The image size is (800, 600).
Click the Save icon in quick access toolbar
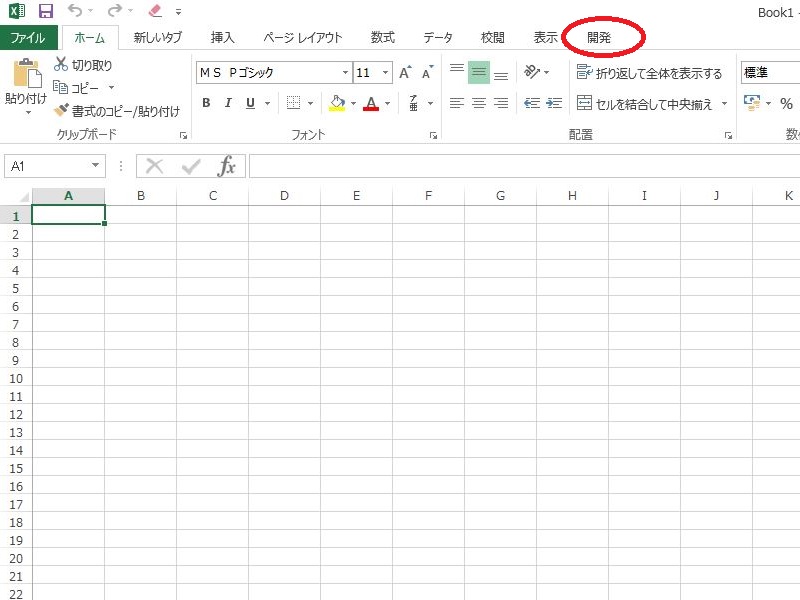pos(45,12)
